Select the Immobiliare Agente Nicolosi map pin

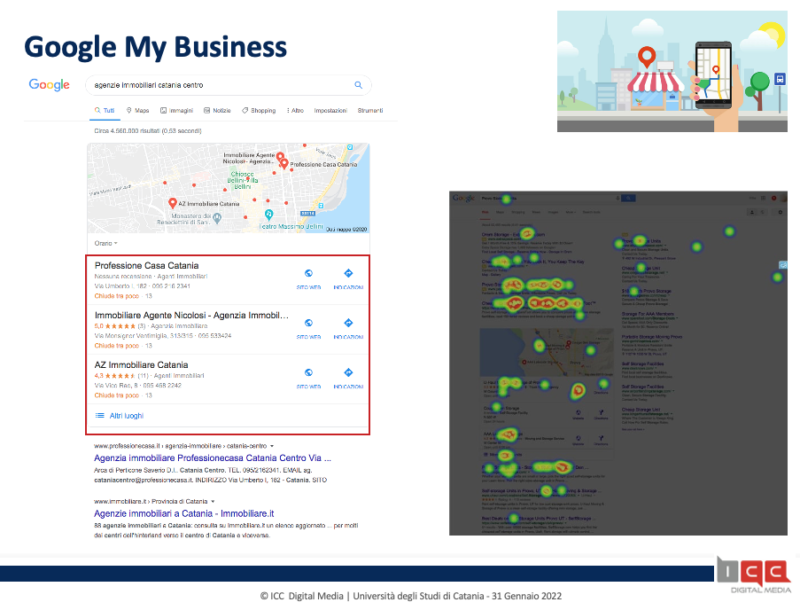click(x=280, y=156)
